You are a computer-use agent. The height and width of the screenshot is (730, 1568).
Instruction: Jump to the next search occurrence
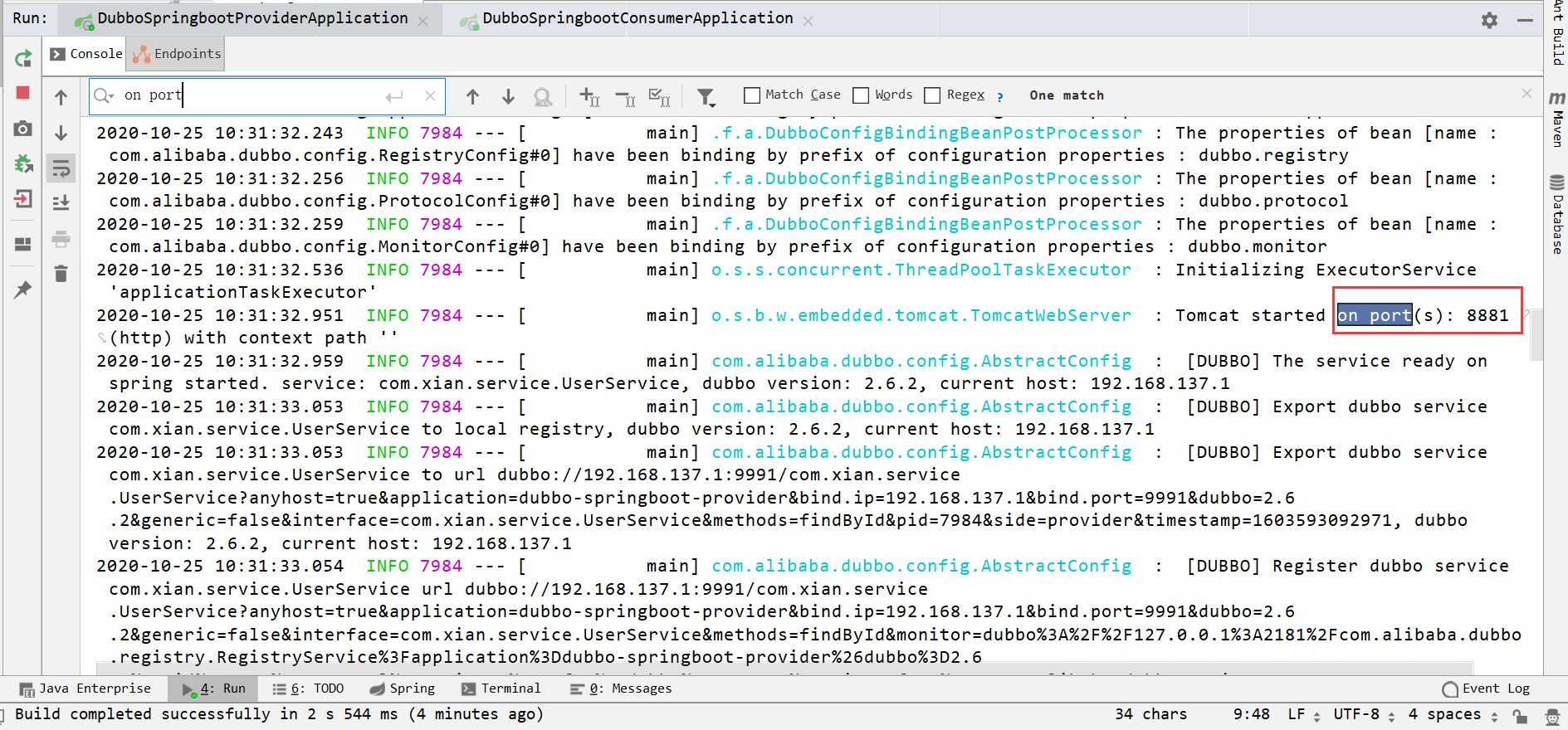pos(508,97)
